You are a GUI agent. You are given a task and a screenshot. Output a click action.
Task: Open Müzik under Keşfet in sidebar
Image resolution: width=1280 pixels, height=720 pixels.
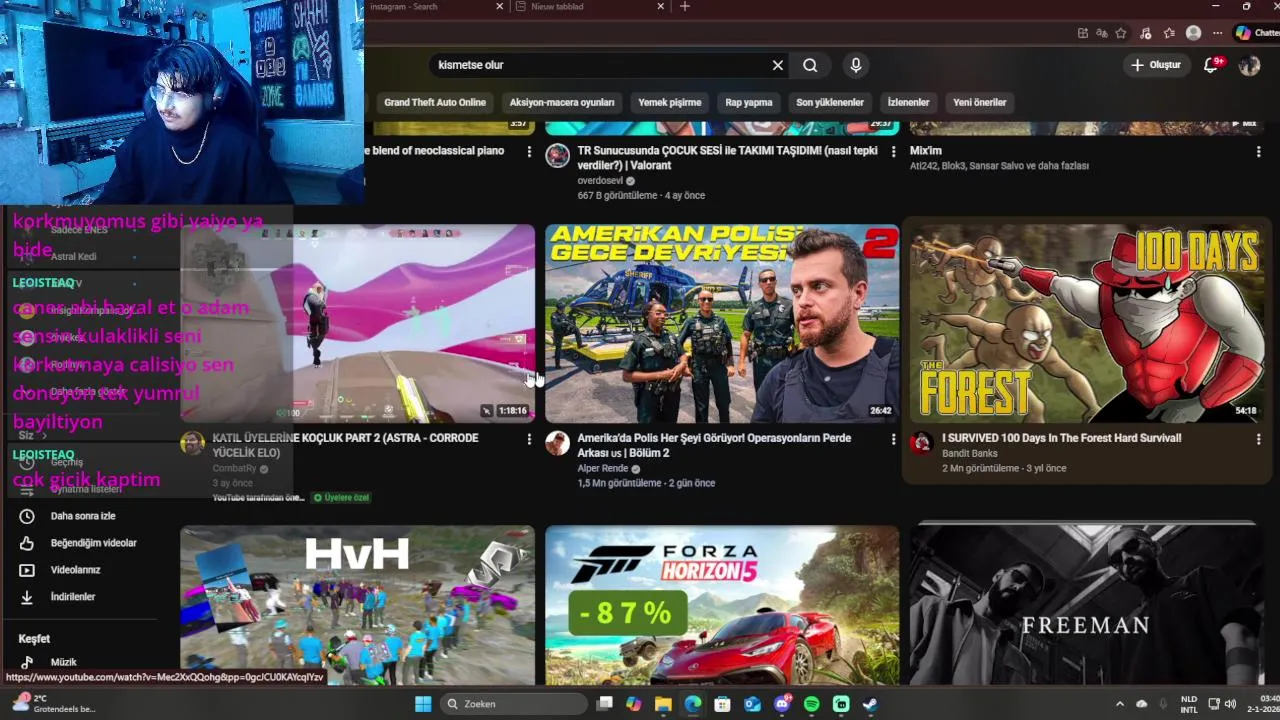[63, 662]
